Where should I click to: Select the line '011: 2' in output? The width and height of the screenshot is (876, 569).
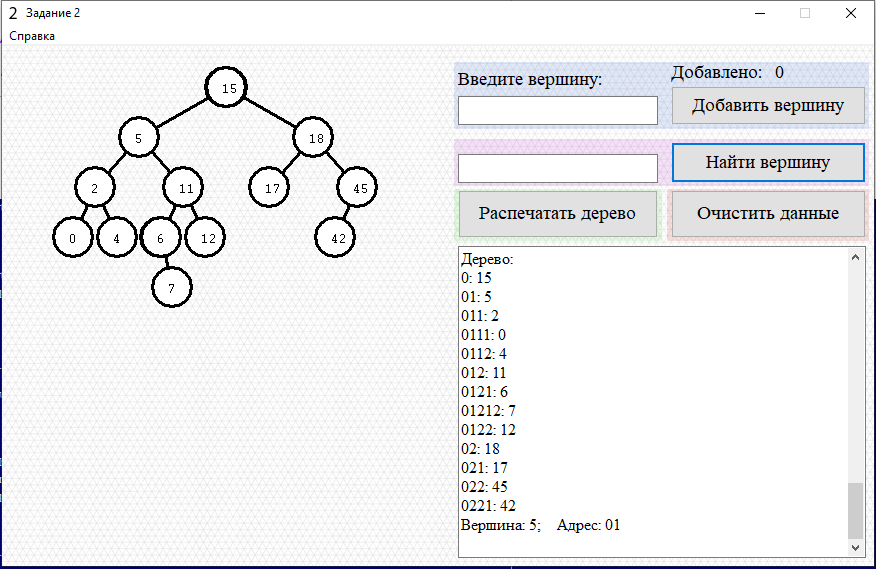[x=480, y=316]
